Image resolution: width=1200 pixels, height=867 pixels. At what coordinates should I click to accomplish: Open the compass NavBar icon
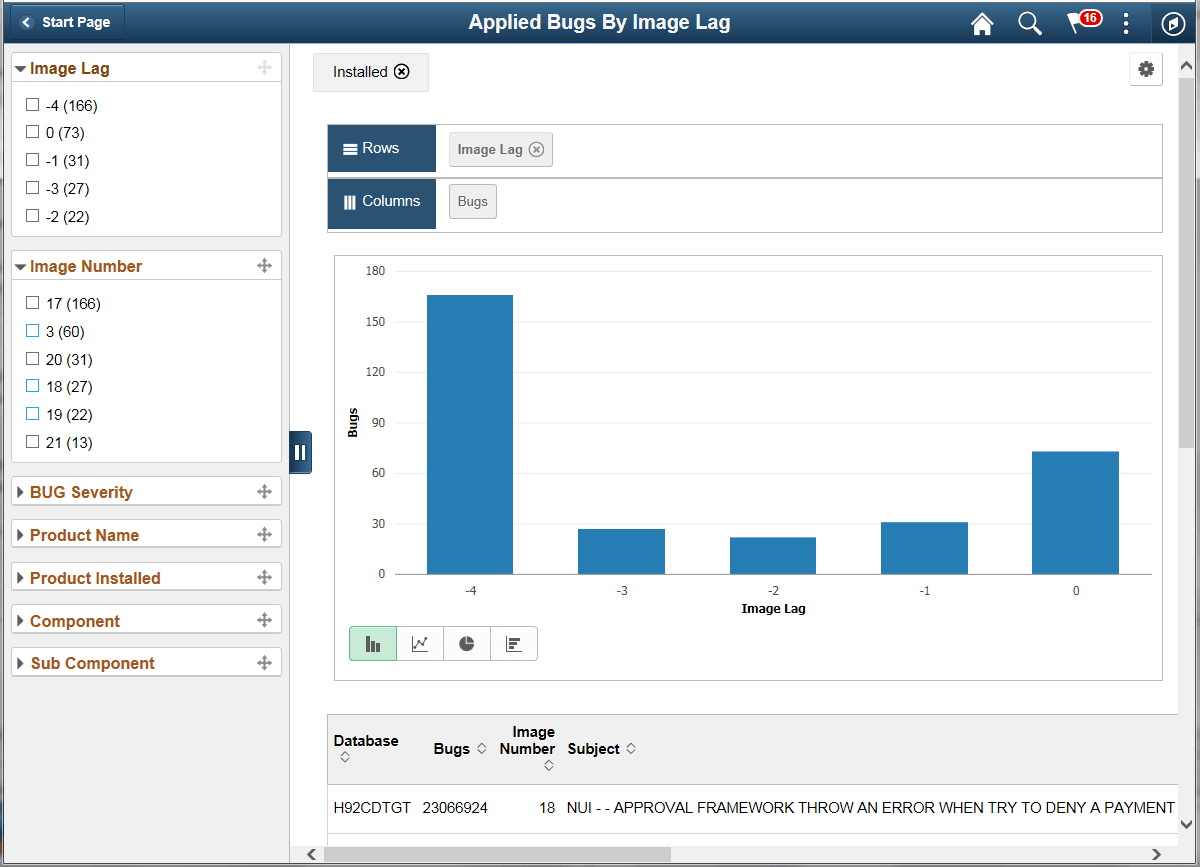(1172, 23)
